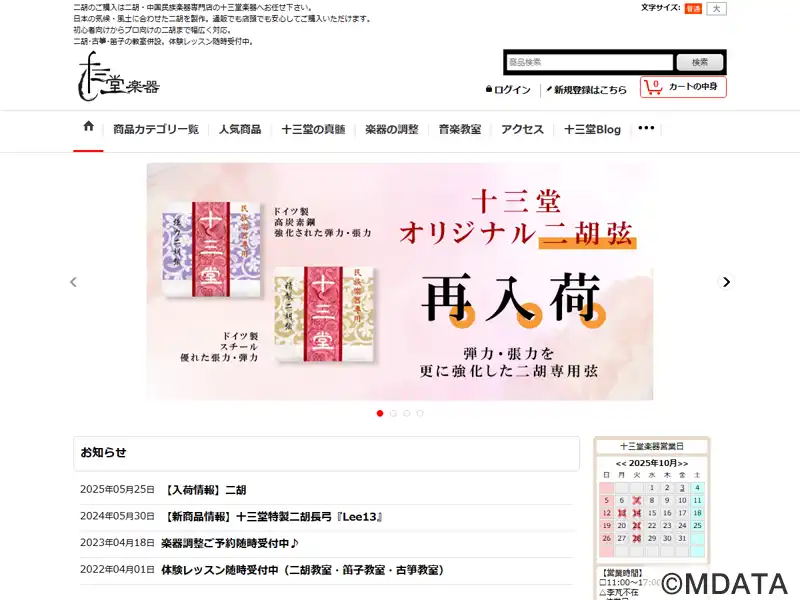Click calendar date 22
Screen dimensions: 800x600
click(x=652, y=526)
